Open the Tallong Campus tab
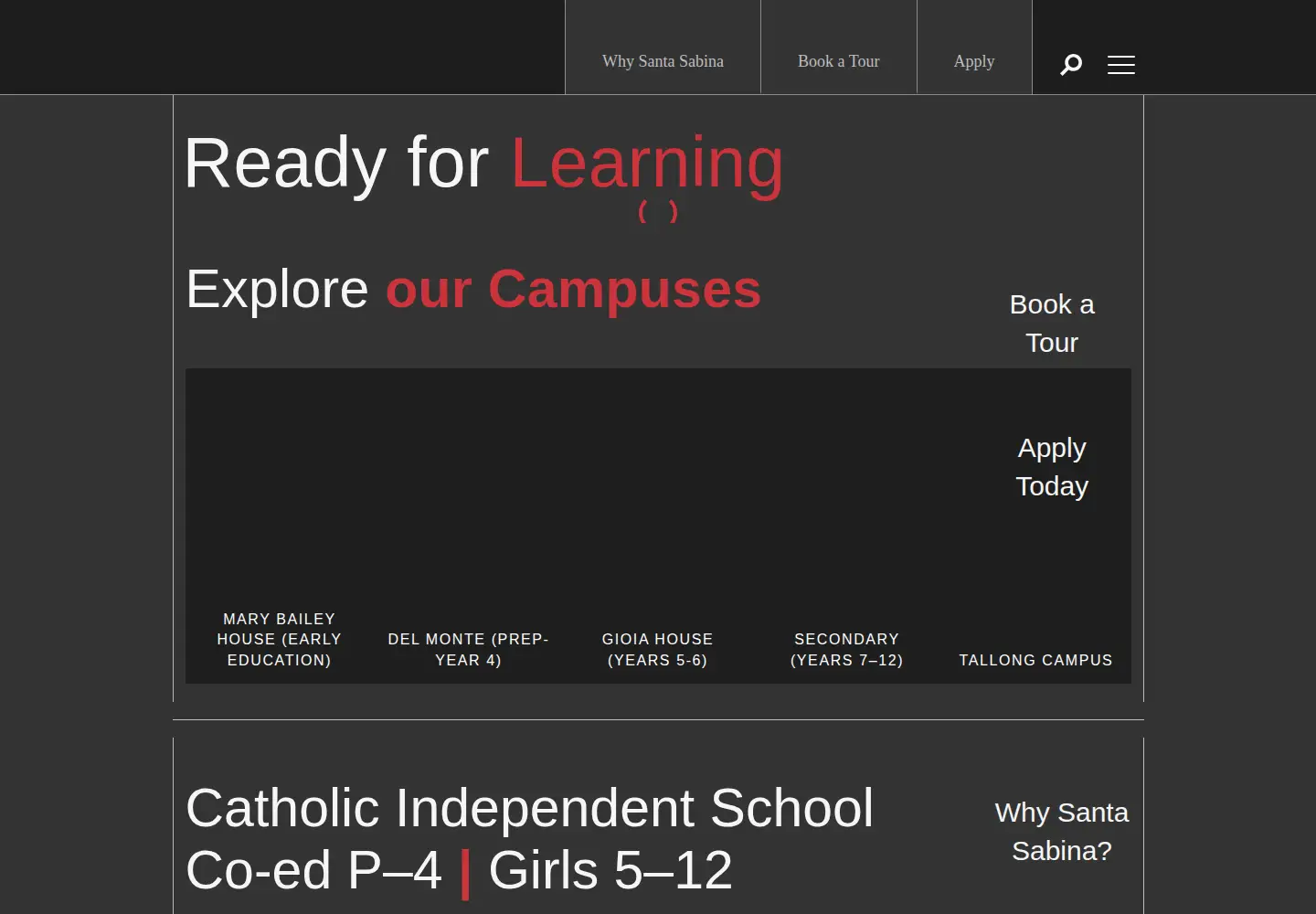The image size is (1316, 914). coord(1036,660)
